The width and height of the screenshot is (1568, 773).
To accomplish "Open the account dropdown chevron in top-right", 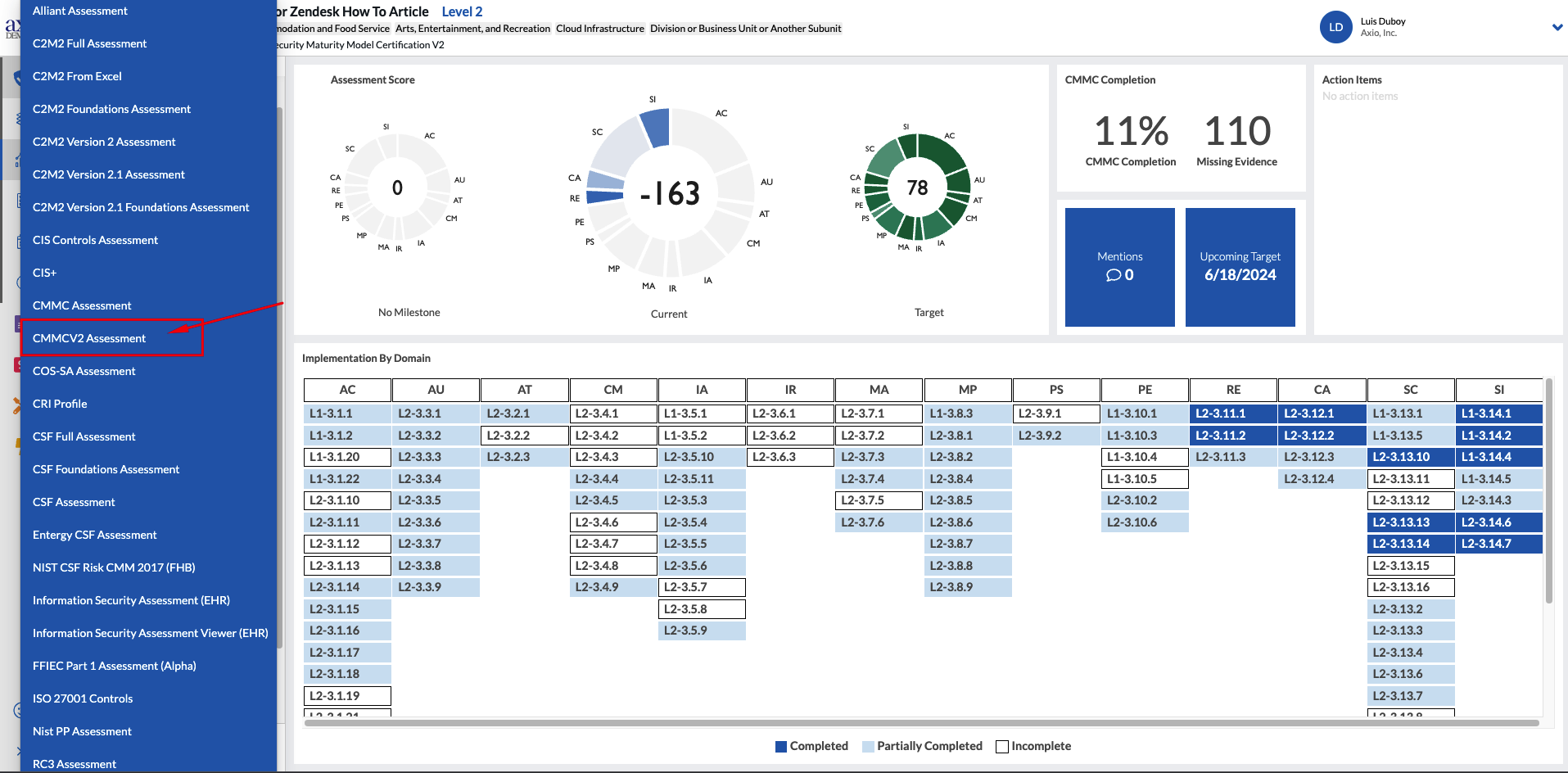I will point(1555,27).
